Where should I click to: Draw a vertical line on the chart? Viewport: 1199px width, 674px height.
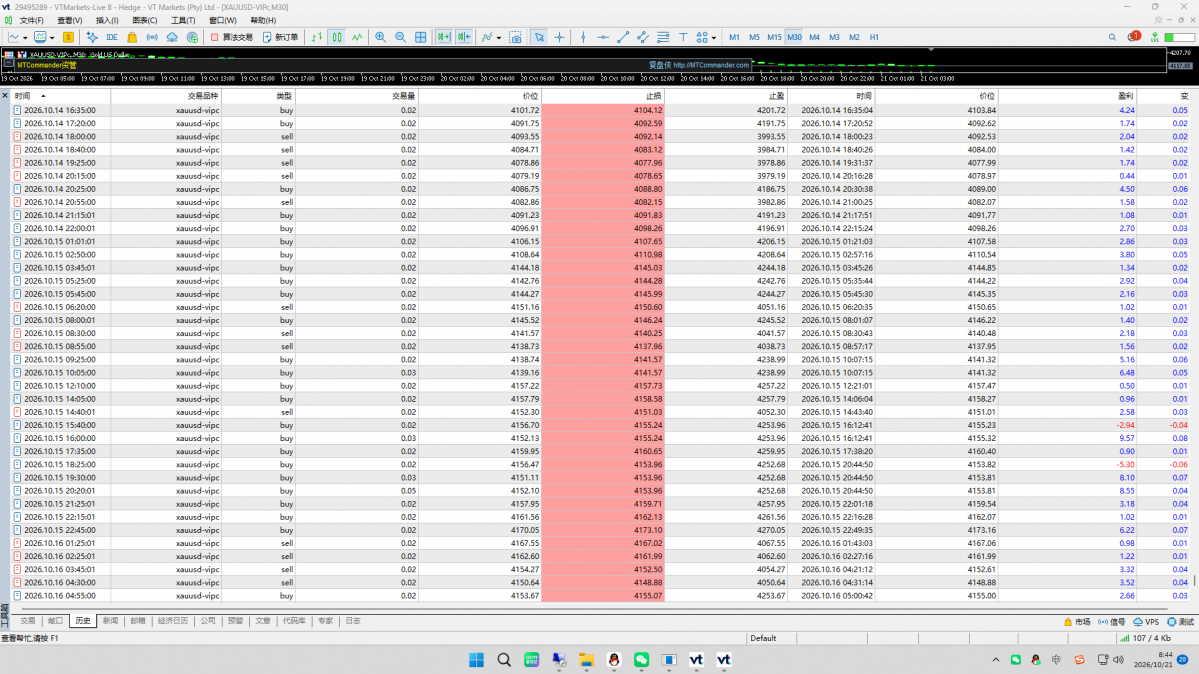[583, 37]
